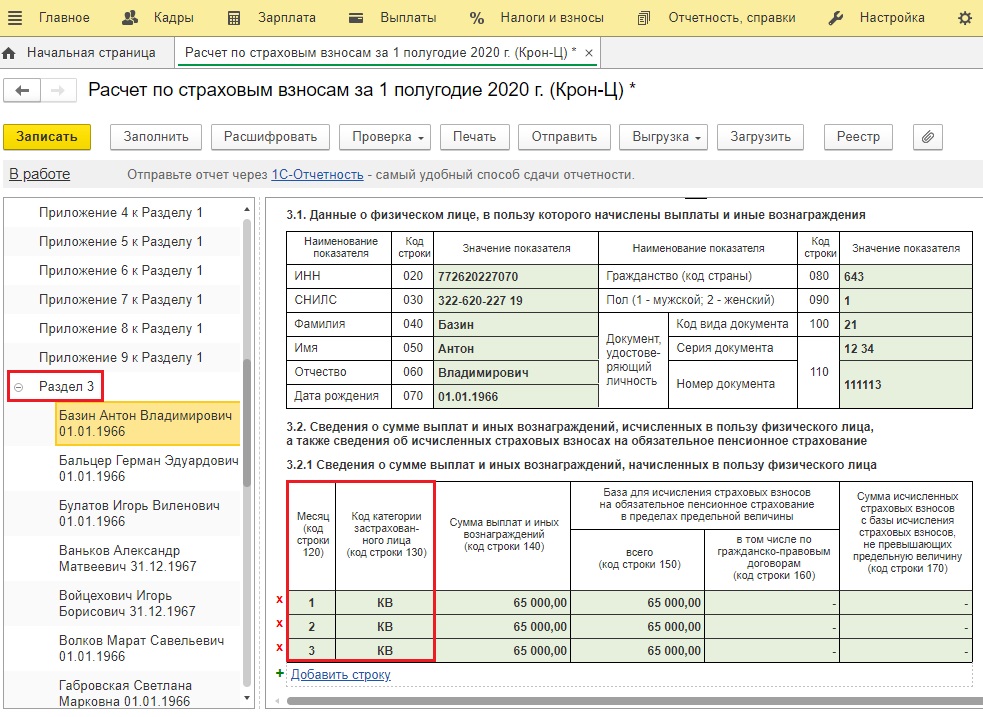Click the line 140 sum in month 2 row

tap(503, 627)
